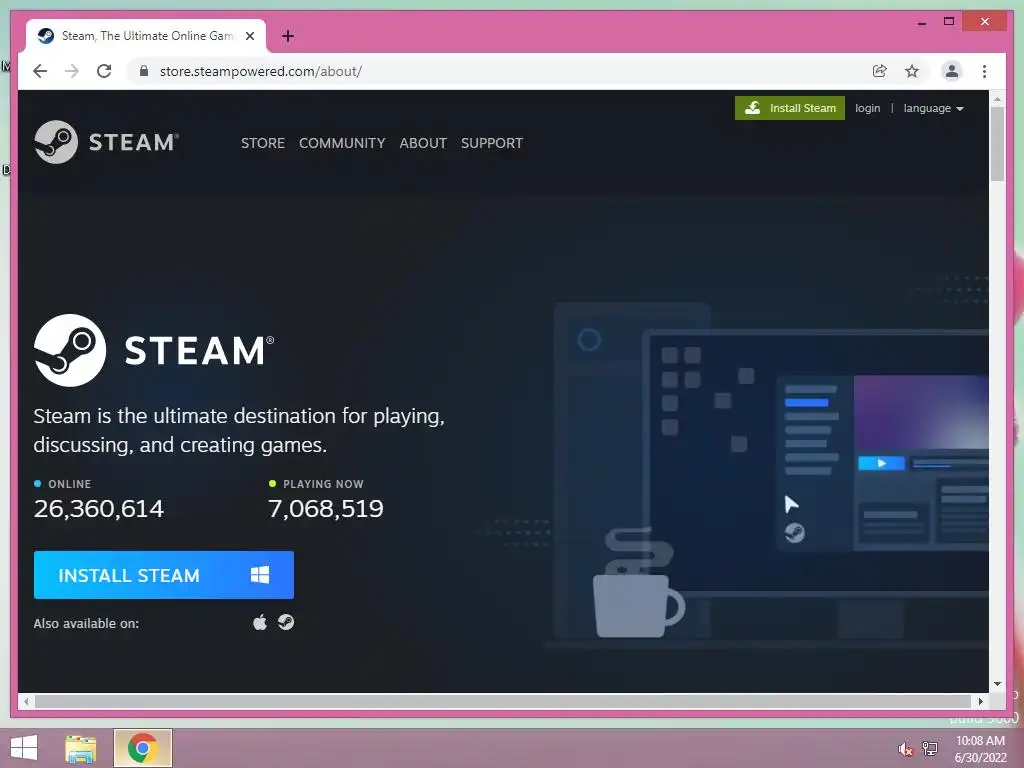Viewport: 1024px width, 768px height.
Task: Click the ONLINE label
Action: [69, 484]
